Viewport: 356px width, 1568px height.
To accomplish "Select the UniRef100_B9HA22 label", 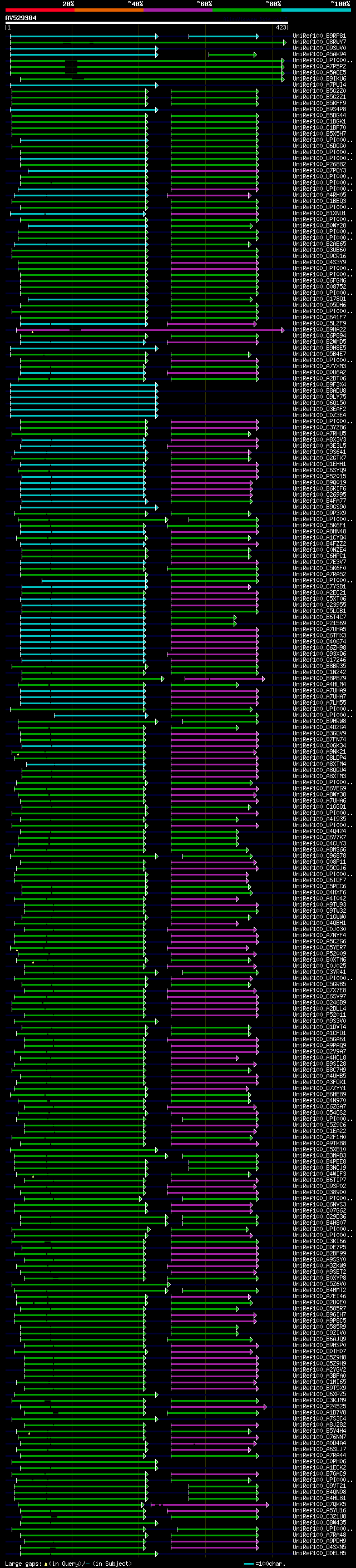I will [319, 330].
